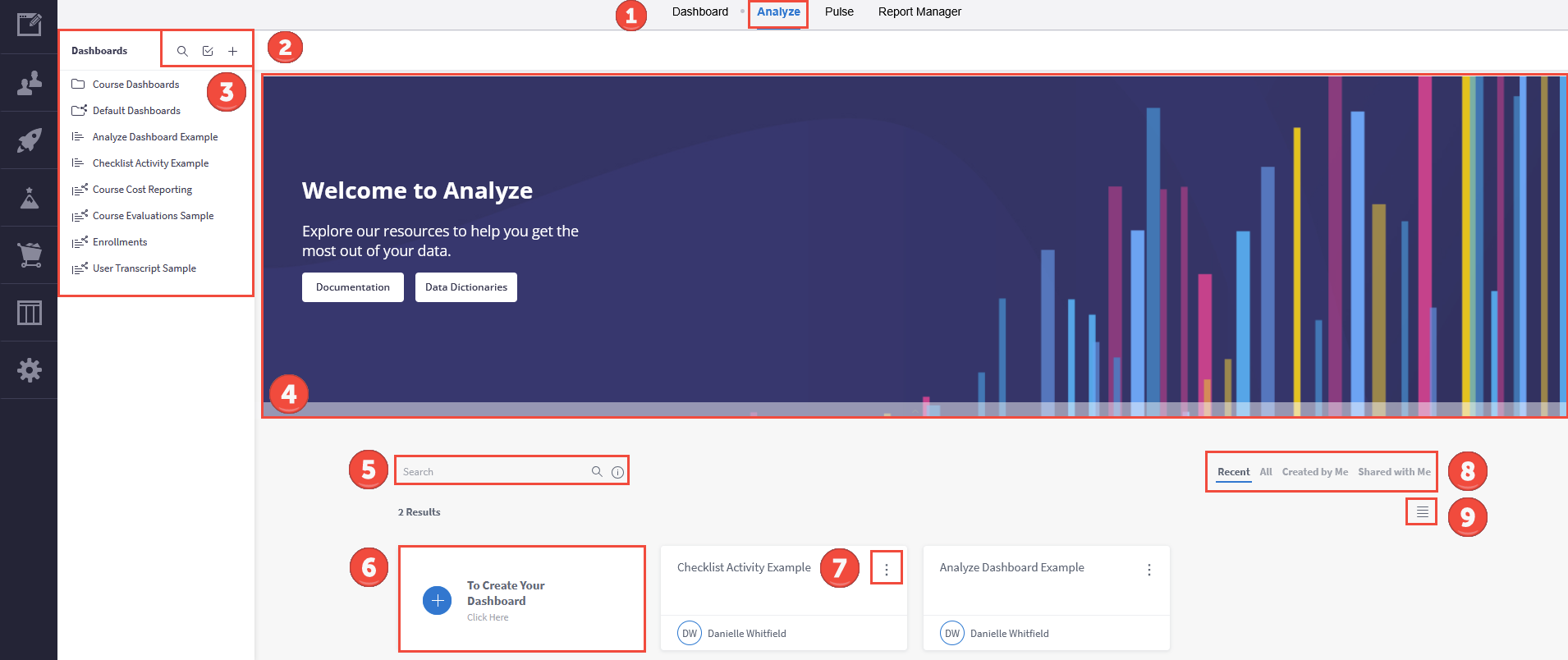Switch to the Shared with Me tab

click(1394, 472)
